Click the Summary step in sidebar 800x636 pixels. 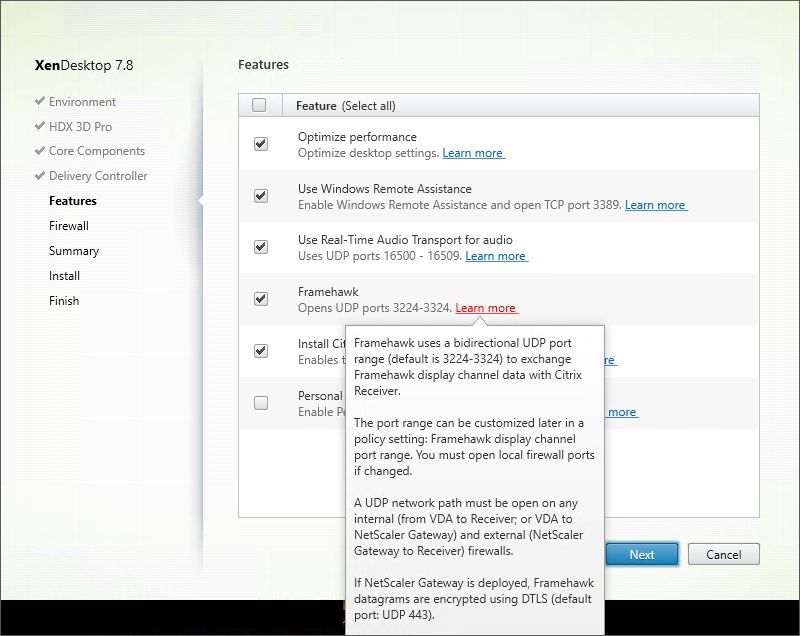point(74,251)
